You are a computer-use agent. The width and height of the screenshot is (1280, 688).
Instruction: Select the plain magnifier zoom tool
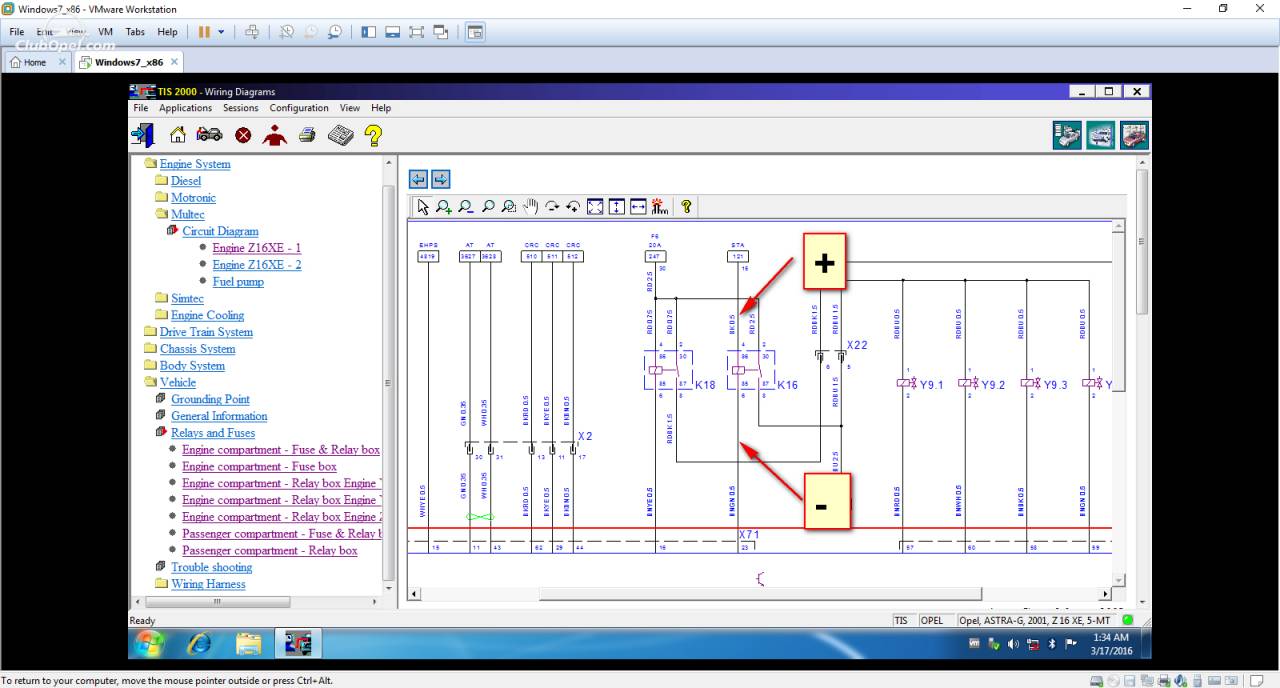[x=488, y=207]
